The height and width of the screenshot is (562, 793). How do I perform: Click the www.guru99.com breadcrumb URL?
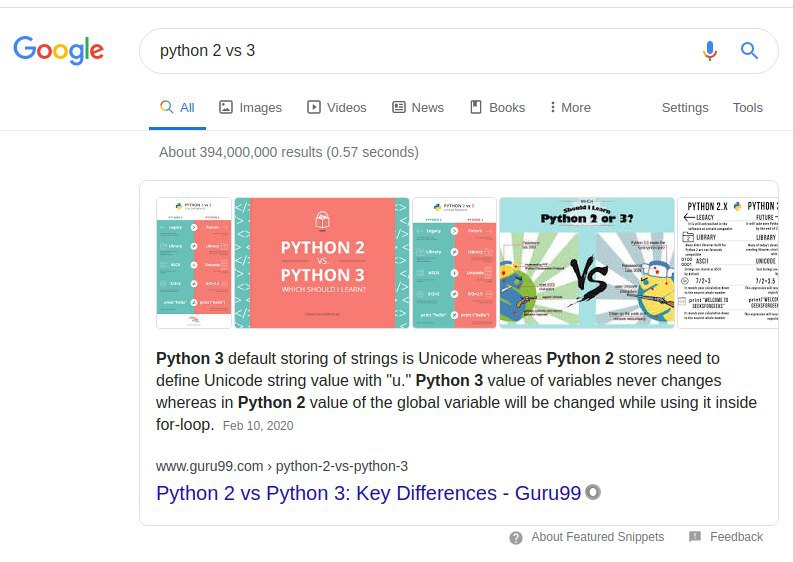(282, 466)
